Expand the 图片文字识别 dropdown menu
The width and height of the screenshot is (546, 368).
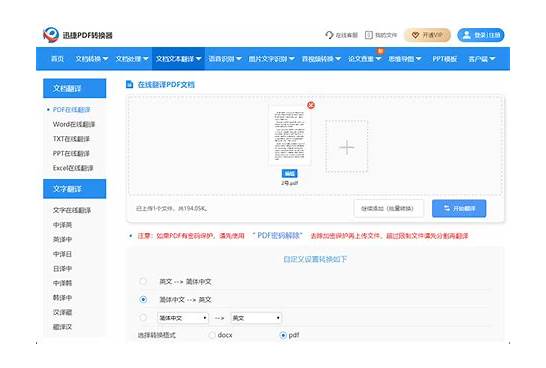(272, 59)
